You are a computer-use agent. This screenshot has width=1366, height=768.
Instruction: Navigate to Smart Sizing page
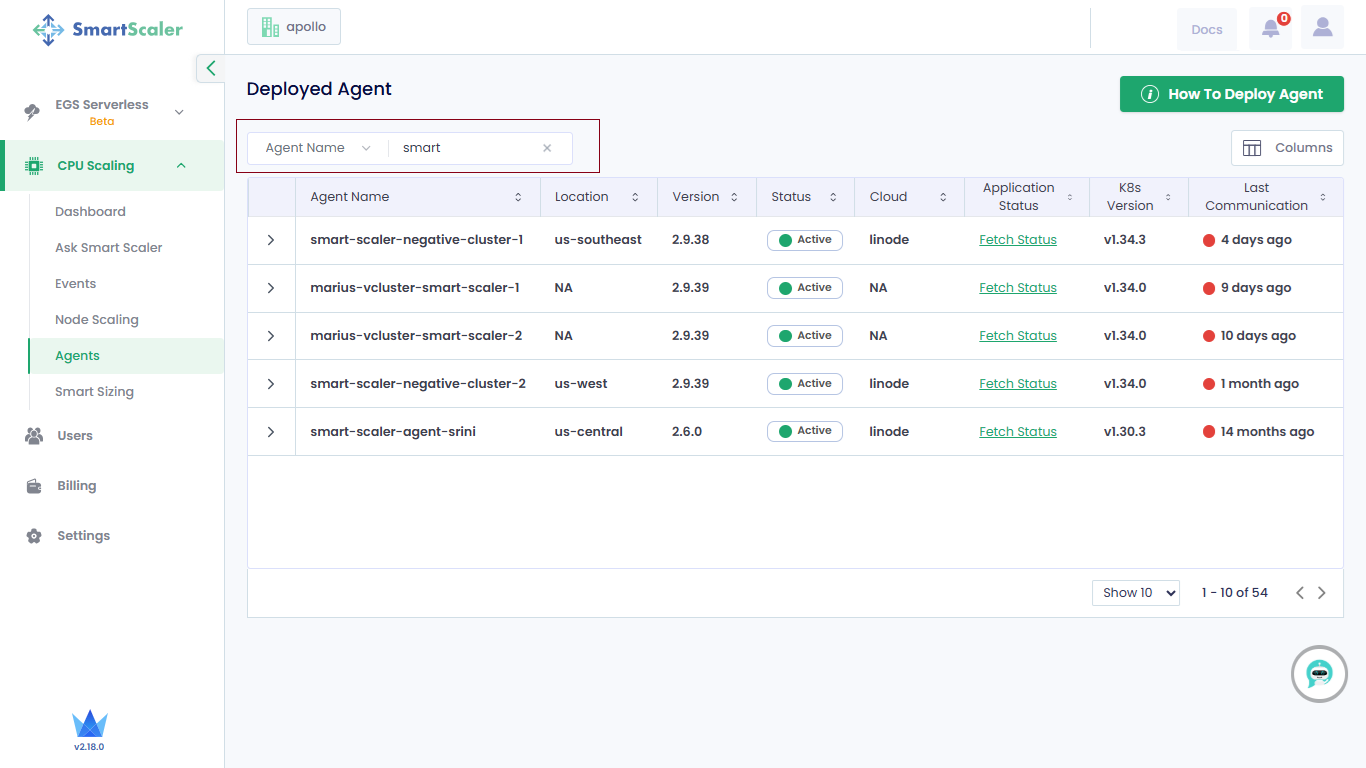[94, 392]
